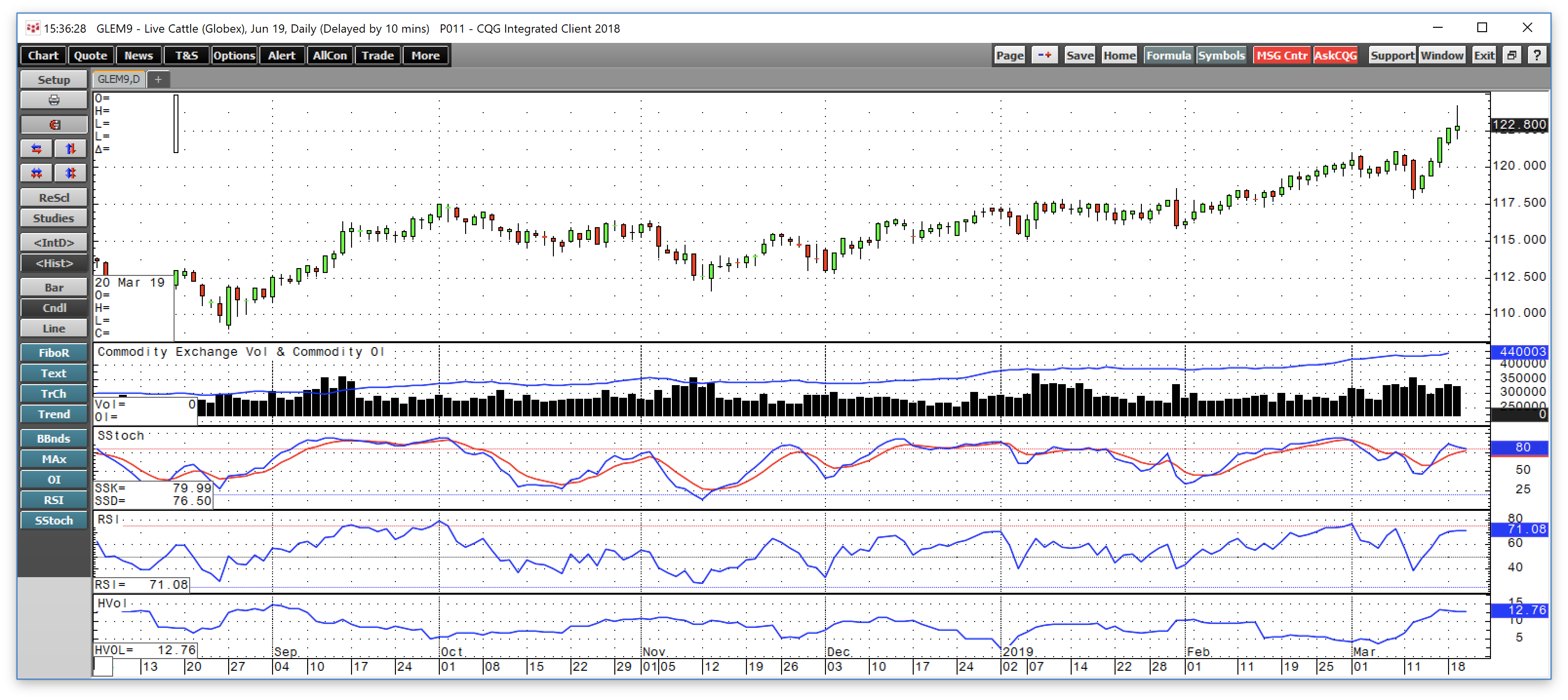Click the SSD= 76.50 readout
Image resolution: width=1568 pixels, height=700 pixels.
coord(153,501)
